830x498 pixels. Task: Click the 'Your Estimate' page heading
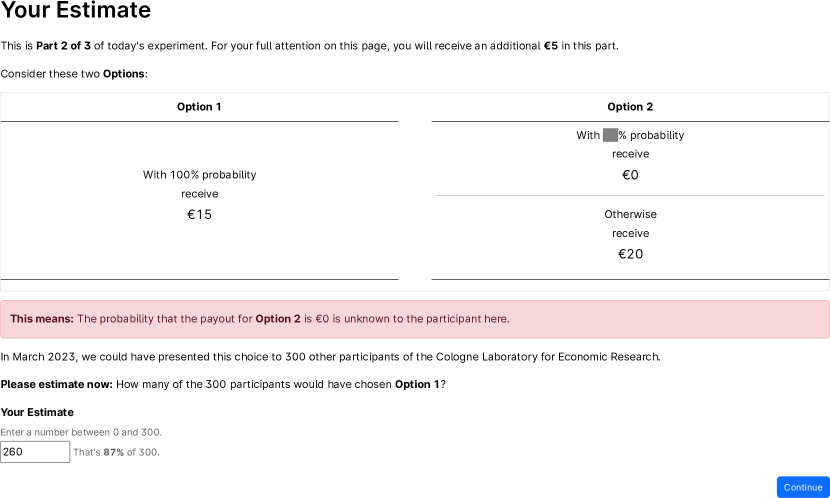pos(76,11)
